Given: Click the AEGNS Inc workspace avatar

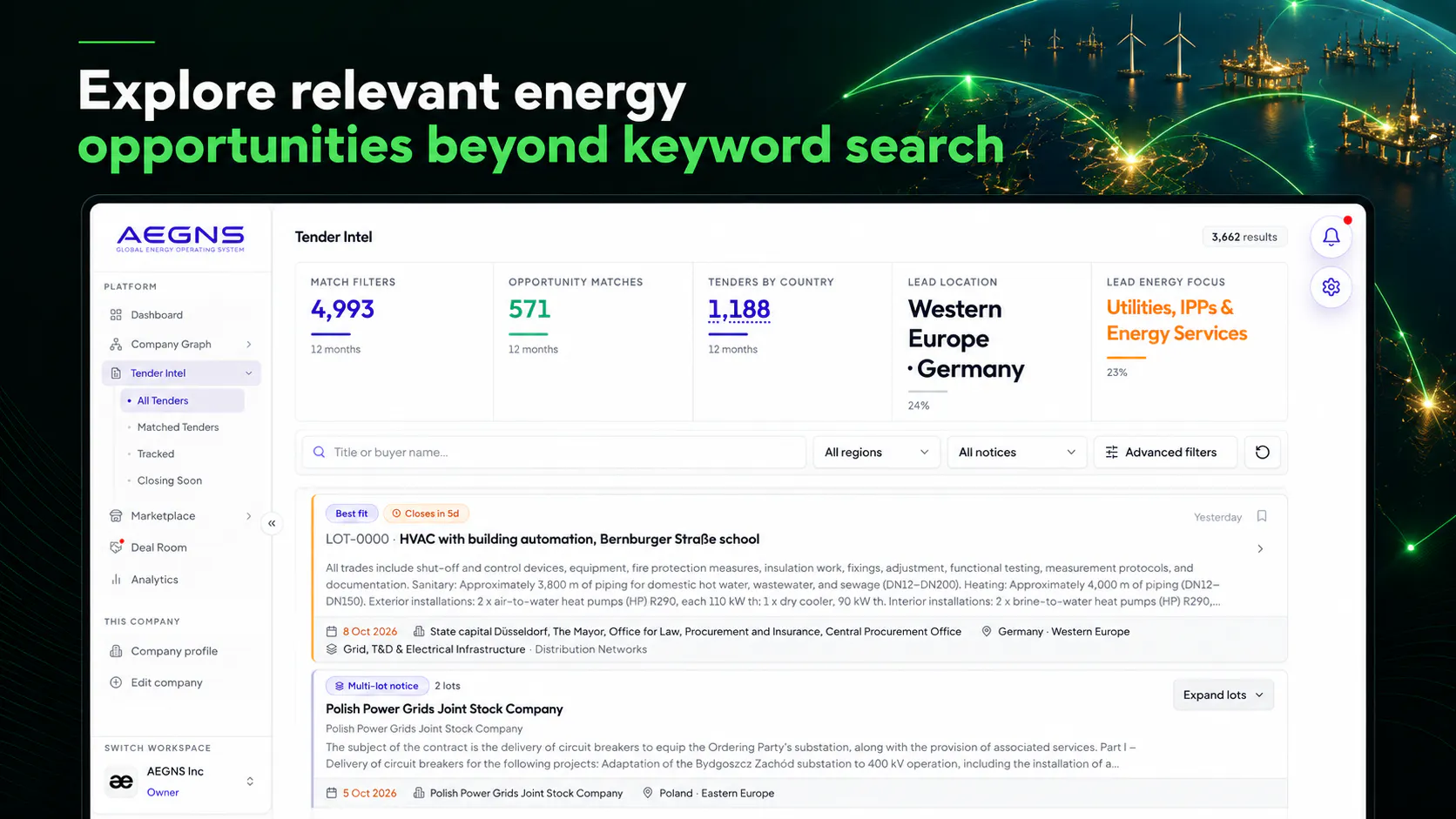Looking at the screenshot, I should 121,782.
